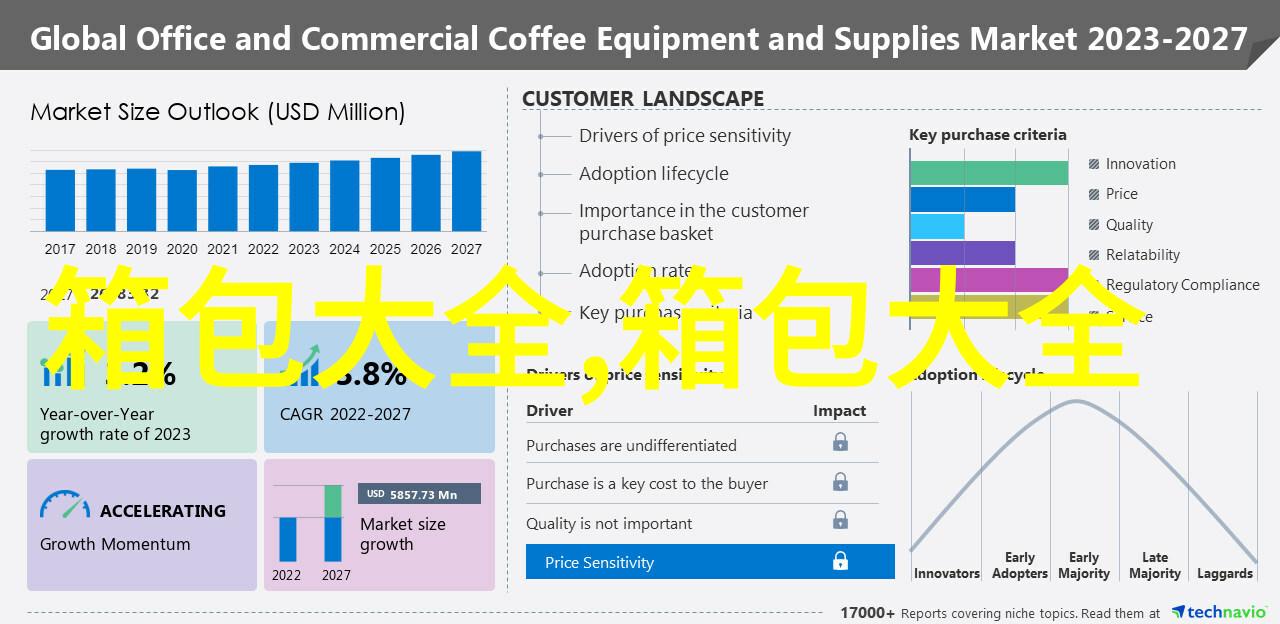Click the ACCELERATING heading
Screen dimensions: 1280x624
[x=163, y=511]
